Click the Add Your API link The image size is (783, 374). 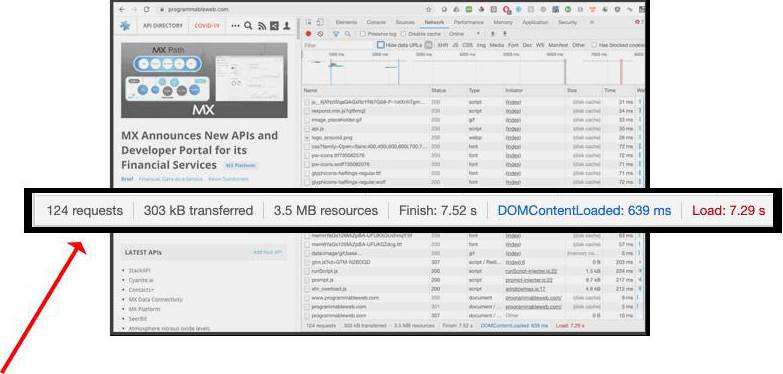tap(268, 252)
